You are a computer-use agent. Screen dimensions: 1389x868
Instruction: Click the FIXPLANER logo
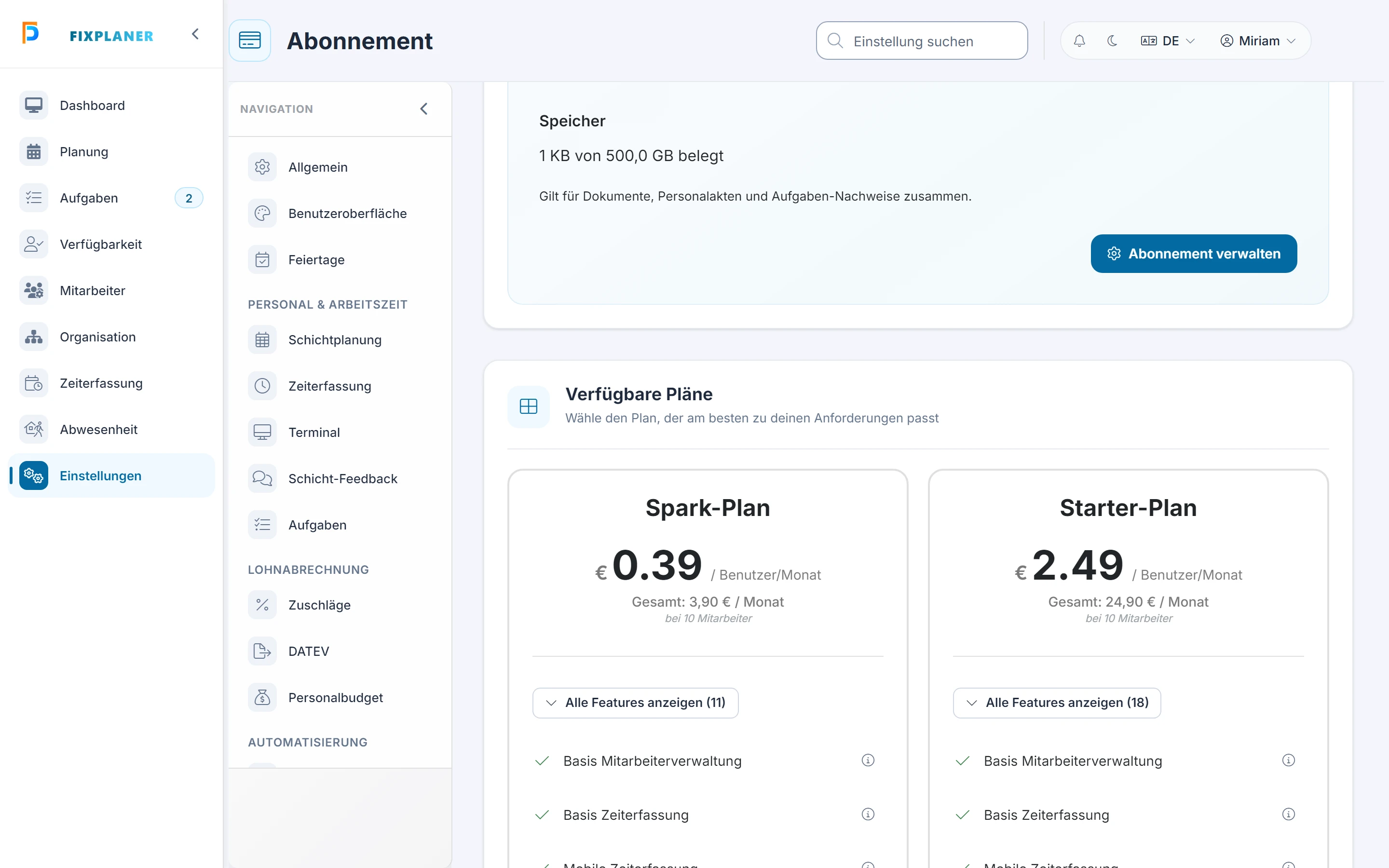click(88, 34)
